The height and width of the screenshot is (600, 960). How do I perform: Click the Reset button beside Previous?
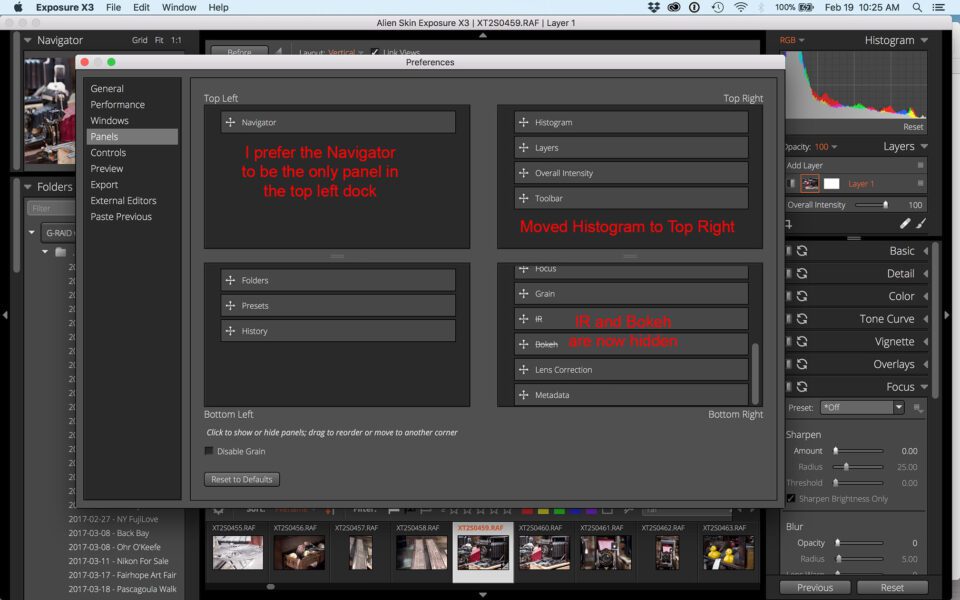(x=892, y=588)
